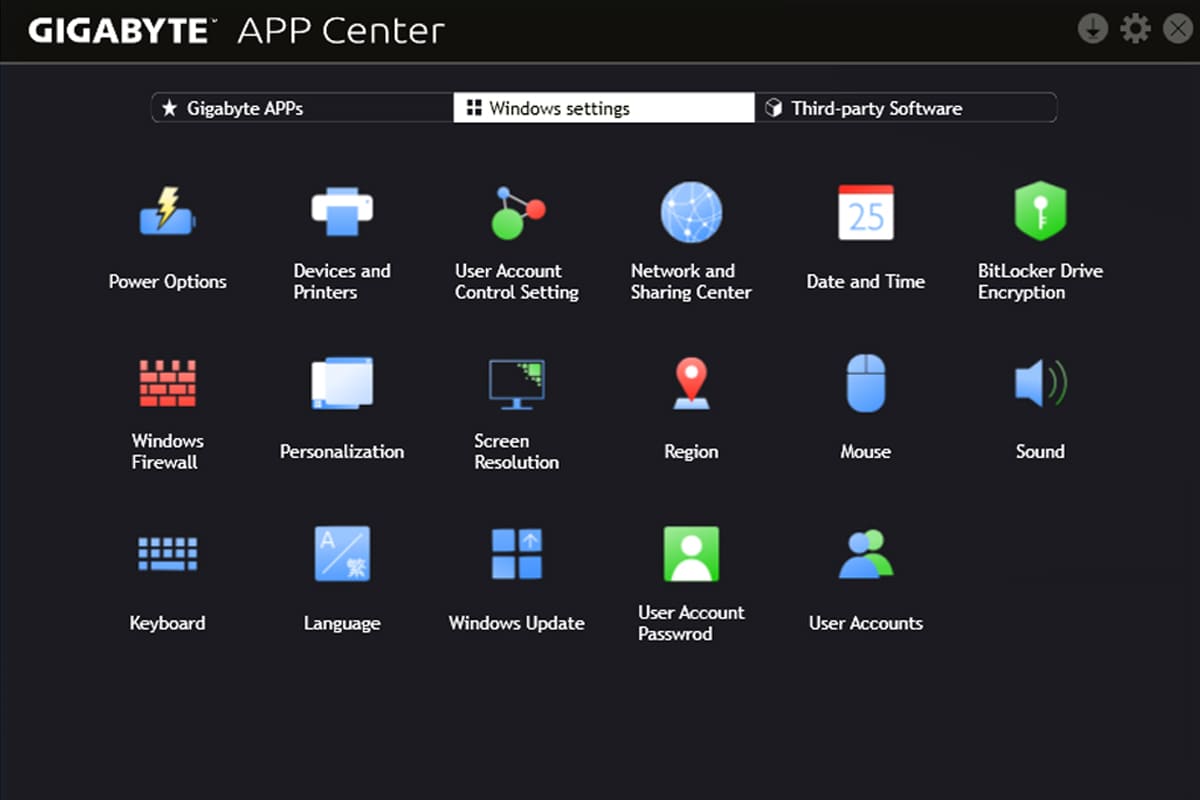Click the "Language" label
The height and width of the screenshot is (800, 1200).
(x=342, y=624)
